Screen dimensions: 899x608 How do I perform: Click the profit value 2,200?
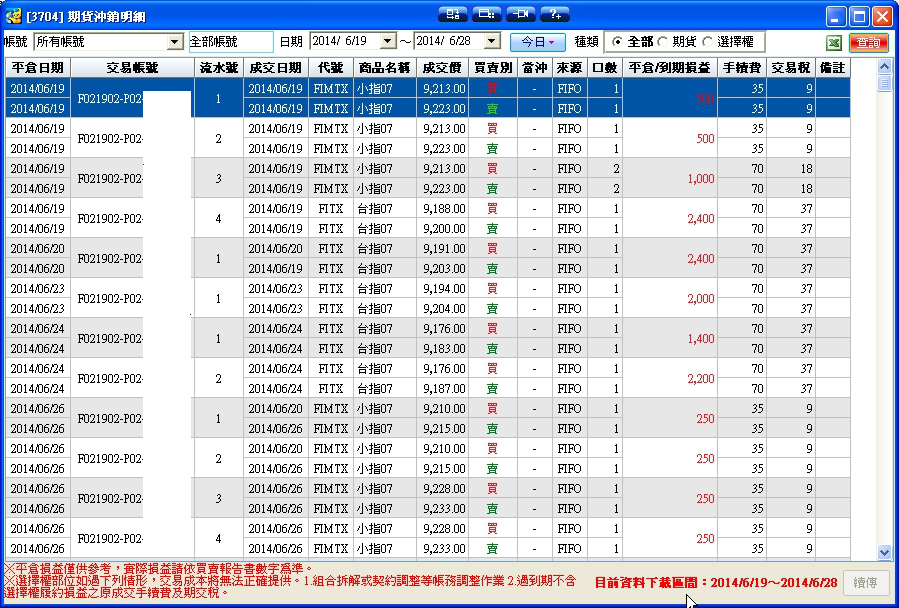tap(701, 379)
